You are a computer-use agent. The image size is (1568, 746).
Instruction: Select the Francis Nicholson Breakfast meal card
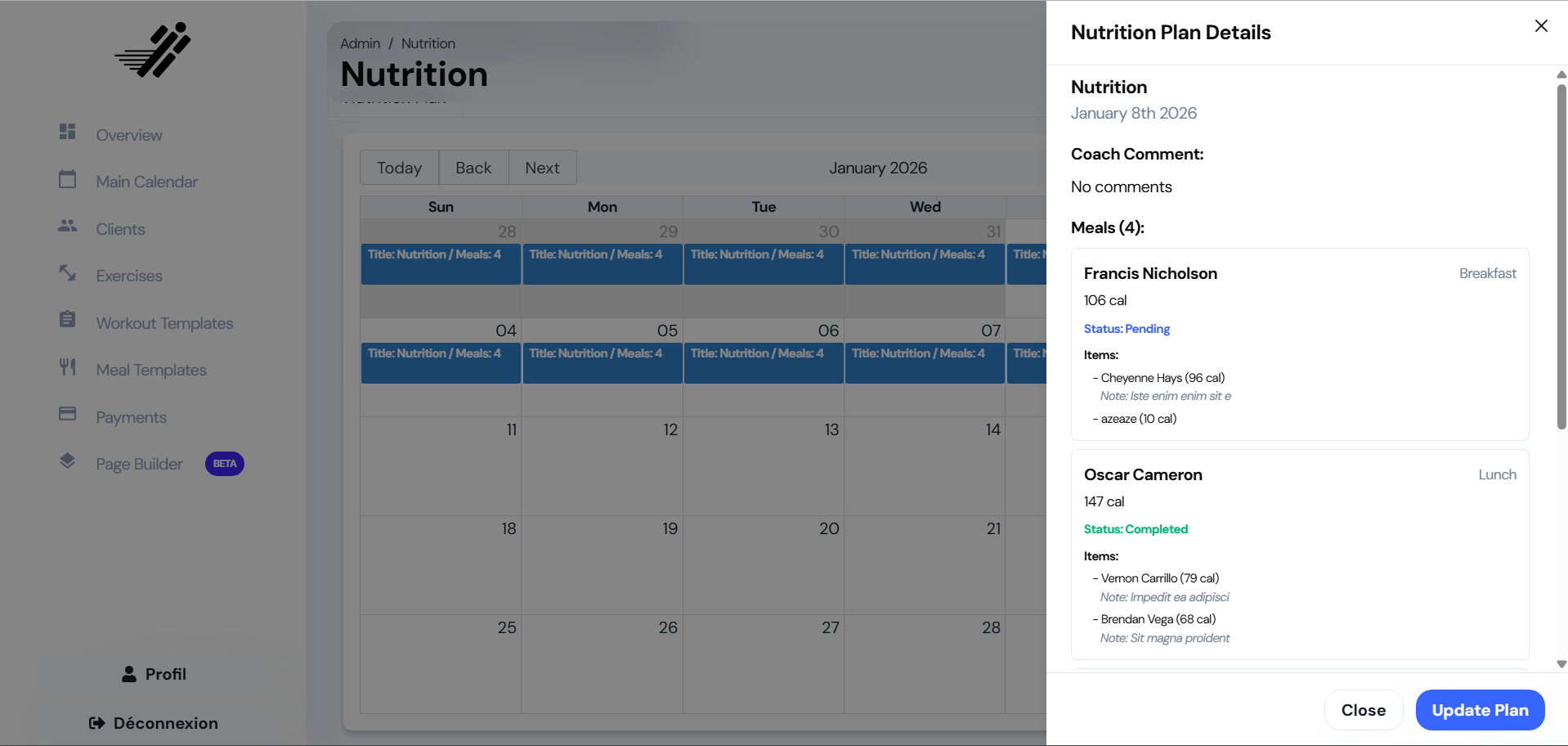pyautogui.click(x=1299, y=344)
